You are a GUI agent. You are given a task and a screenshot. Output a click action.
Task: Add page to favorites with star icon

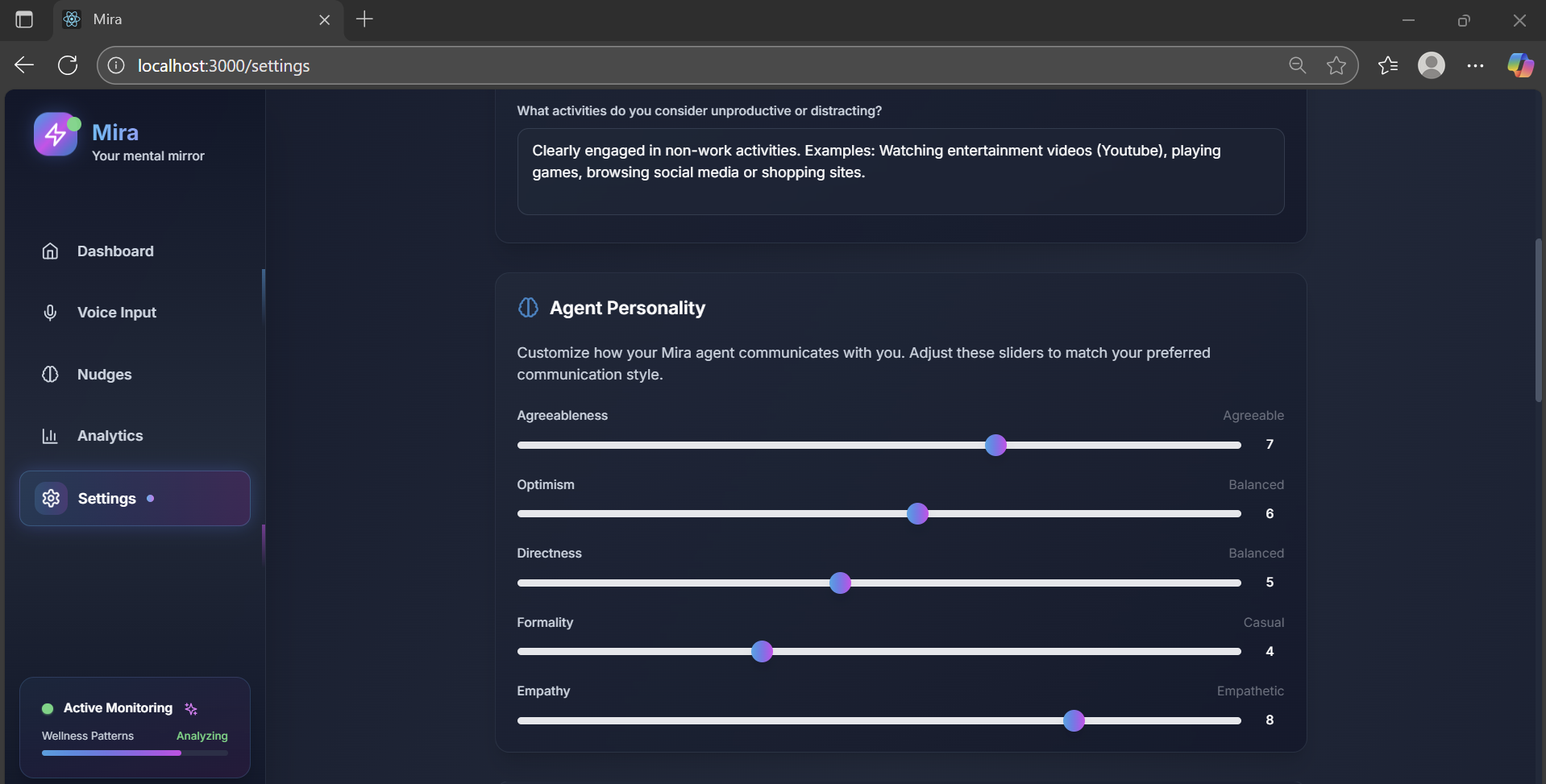coord(1336,65)
